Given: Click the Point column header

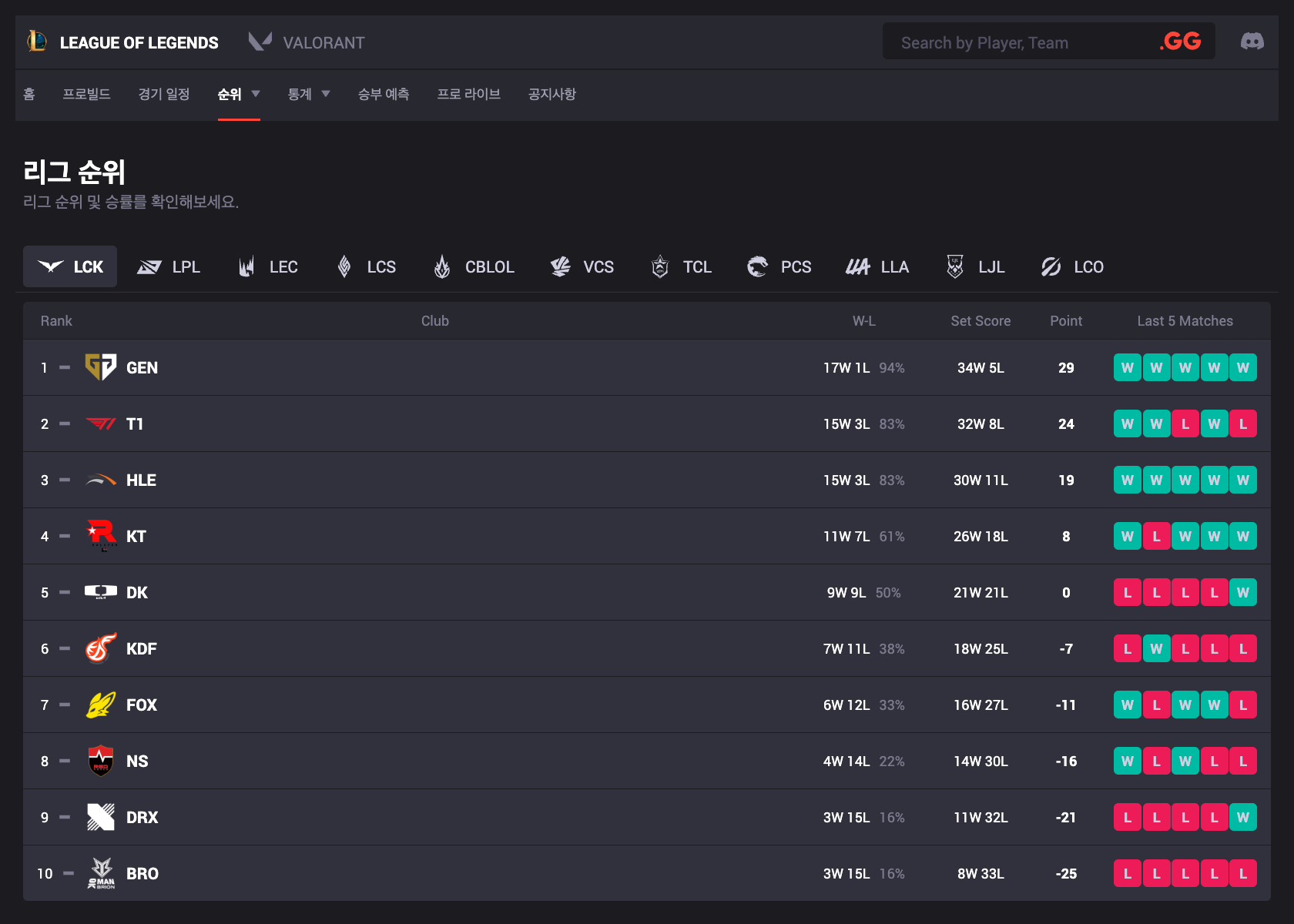Looking at the screenshot, I should point(1066,321).
